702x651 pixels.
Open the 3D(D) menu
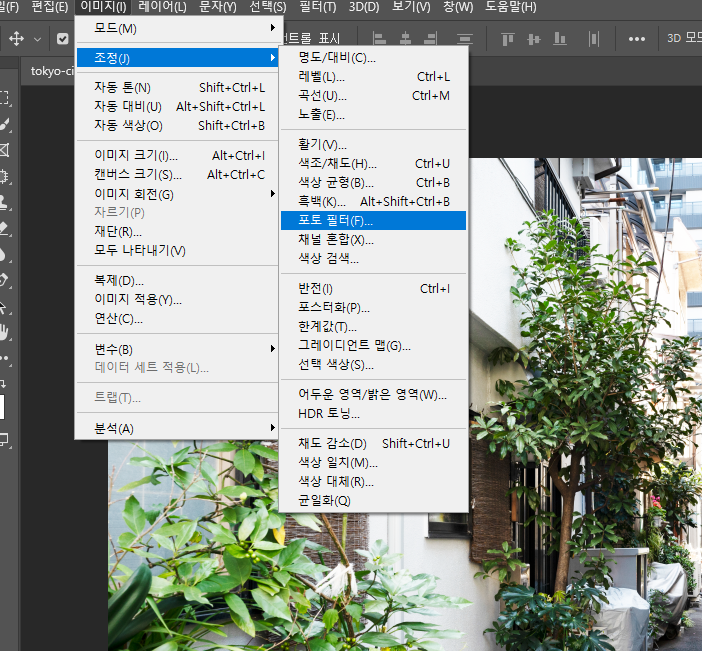(x=364, y=7)
